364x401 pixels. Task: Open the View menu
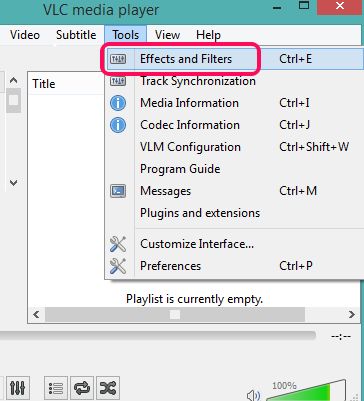pos(167,35)
